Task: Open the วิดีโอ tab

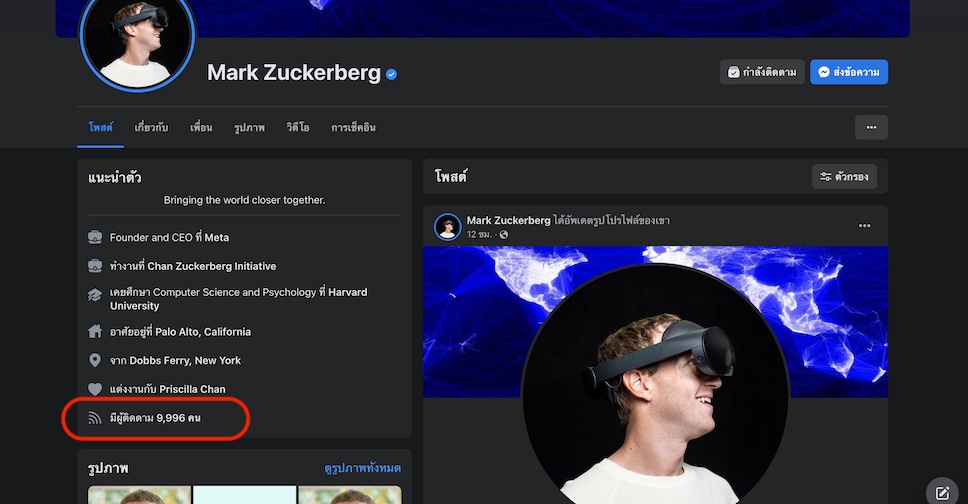Action: (x=297, y=128)
